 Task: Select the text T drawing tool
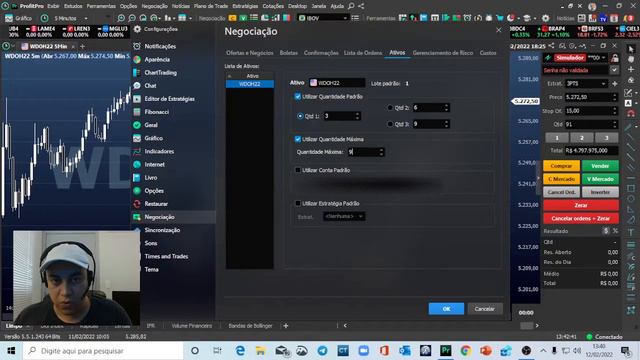tap(631, 232)
